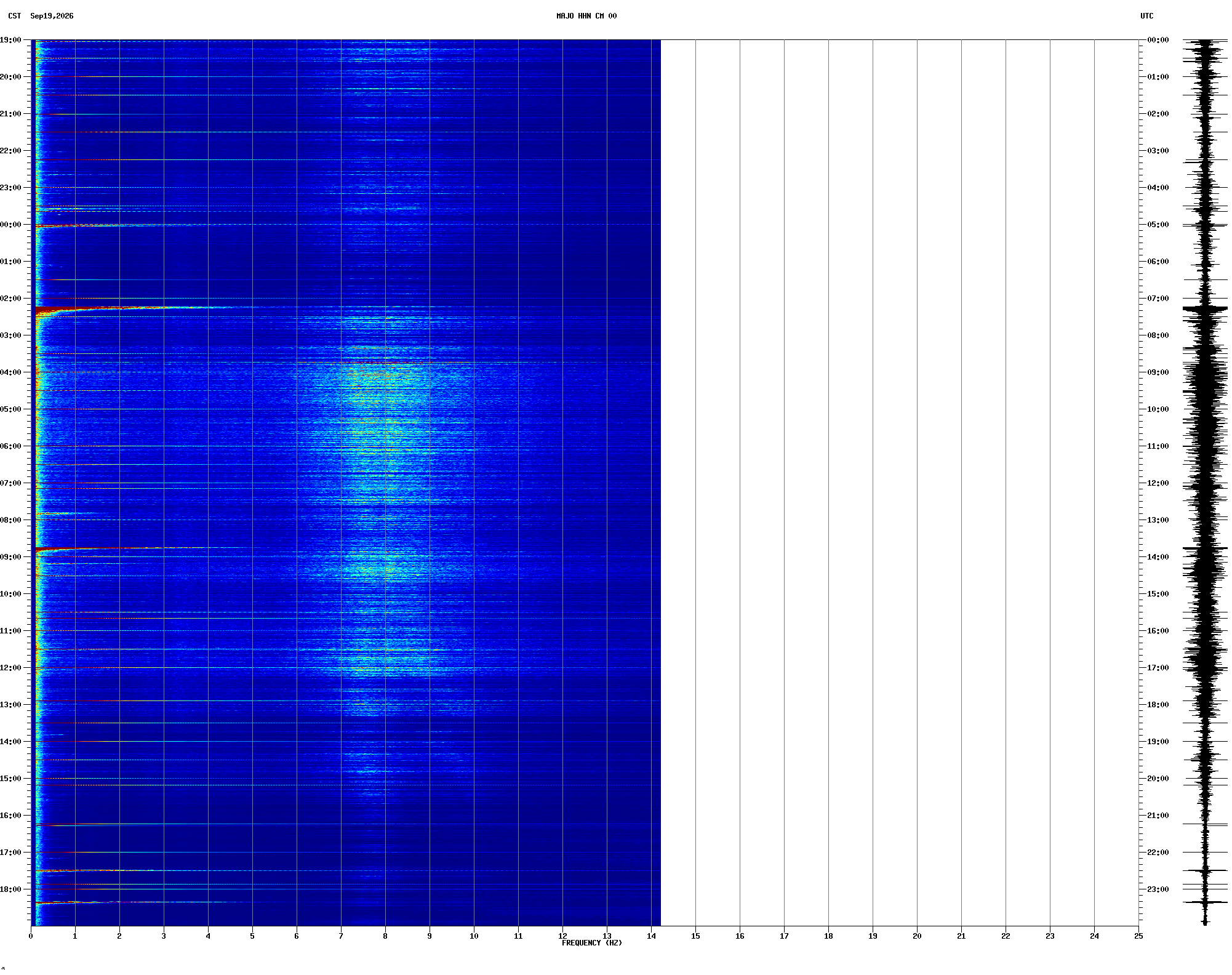Click the CST timezone label
The width and height of the screenshot is (1232, 975).
point(14,16)
